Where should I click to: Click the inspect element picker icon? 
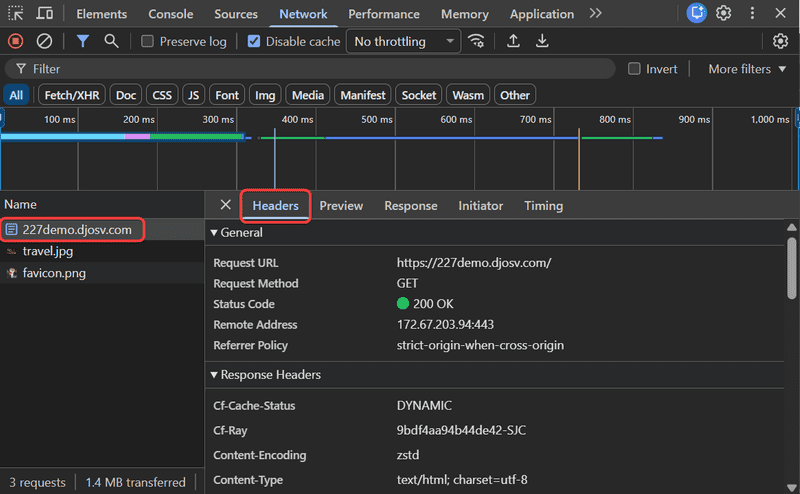(16, 14)
